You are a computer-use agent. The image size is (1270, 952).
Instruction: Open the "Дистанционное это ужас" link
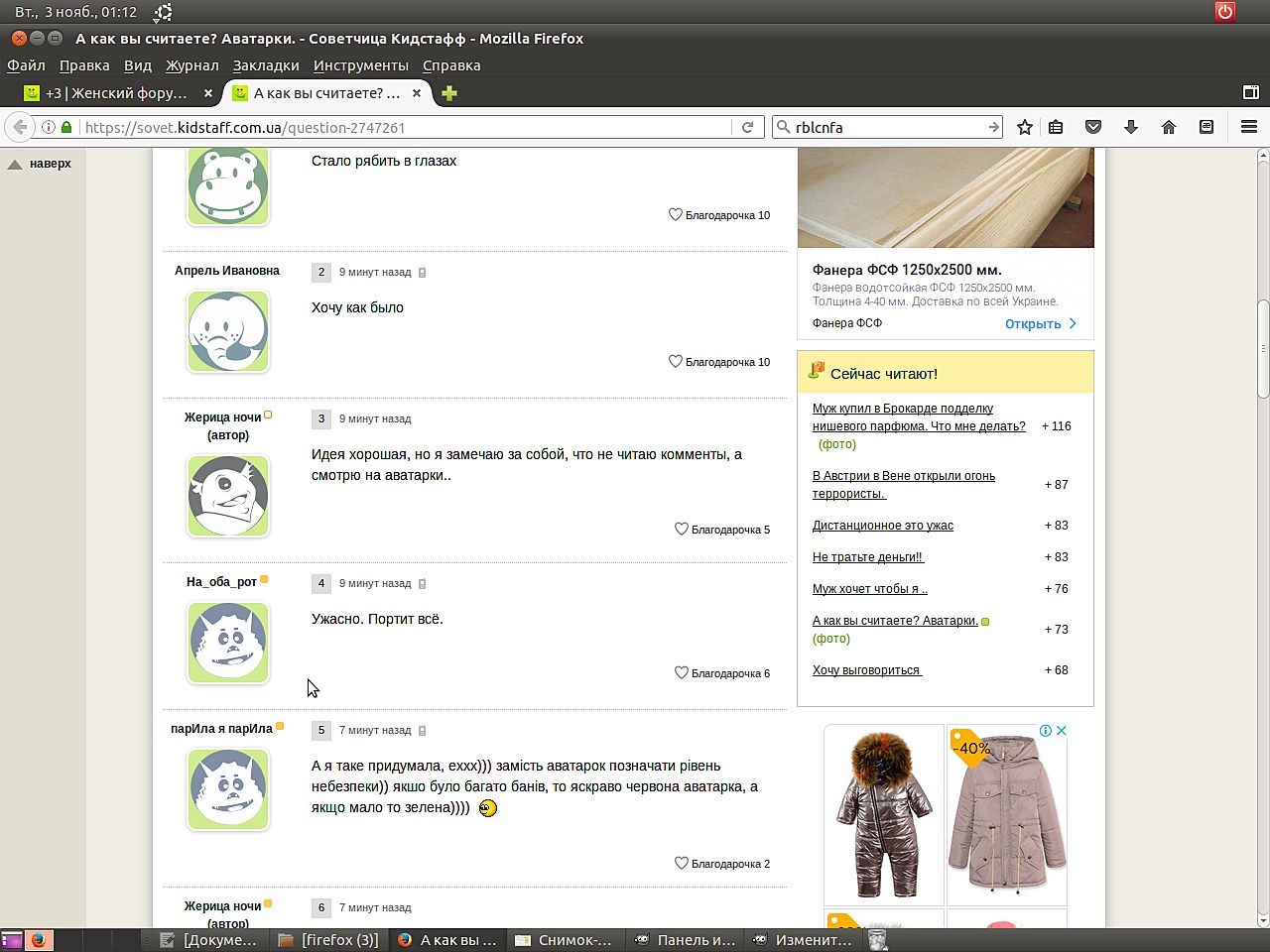pyautogui.click(x=882, y=526)
